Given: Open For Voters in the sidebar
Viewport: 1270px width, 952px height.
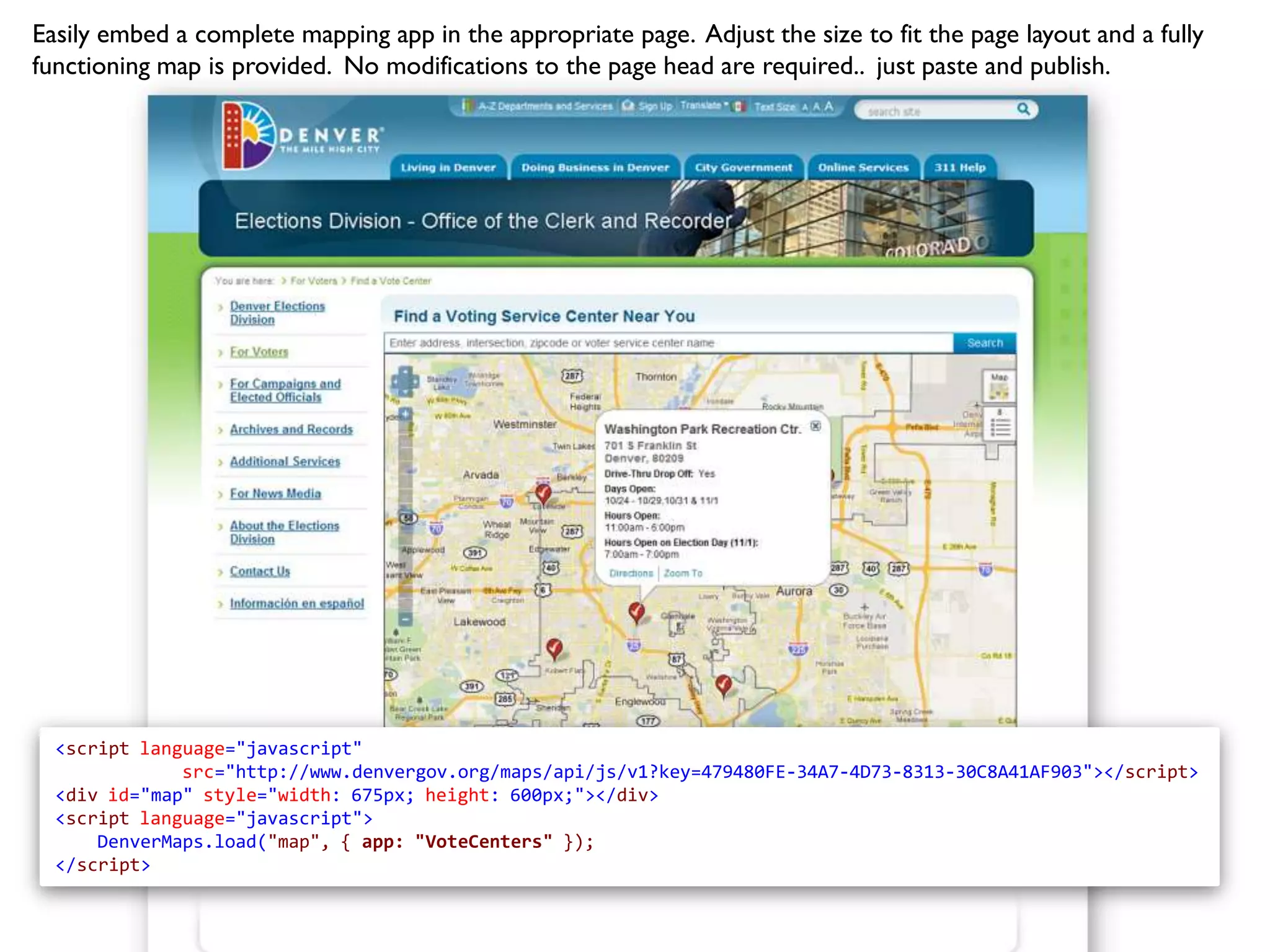Looking at the screenshot, I should [259, 352].
